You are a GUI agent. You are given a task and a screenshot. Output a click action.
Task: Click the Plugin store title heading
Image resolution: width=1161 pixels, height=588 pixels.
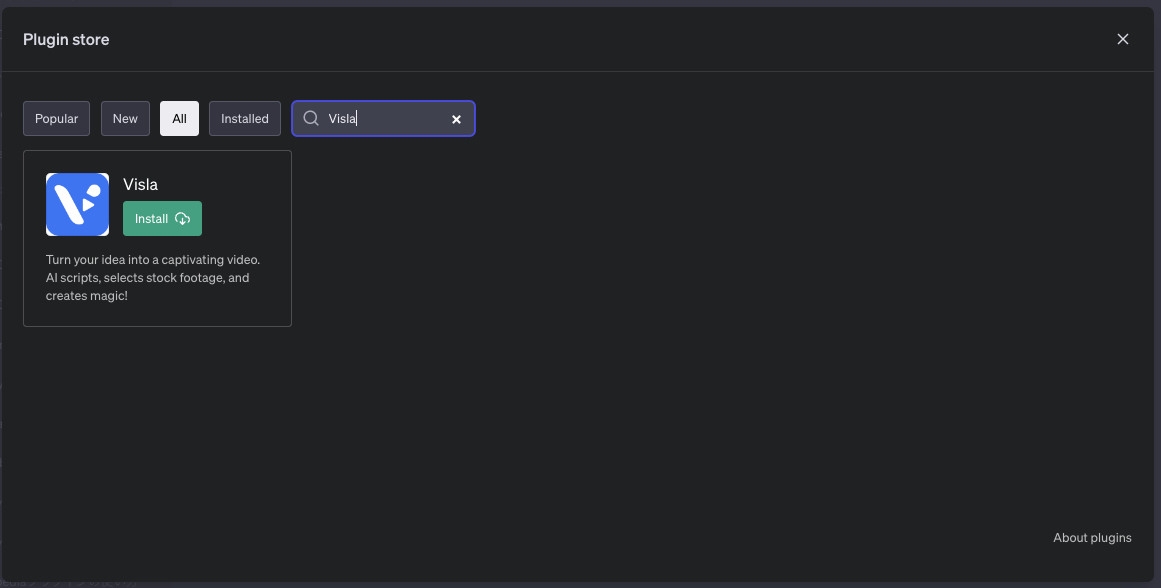click(66, 40)
